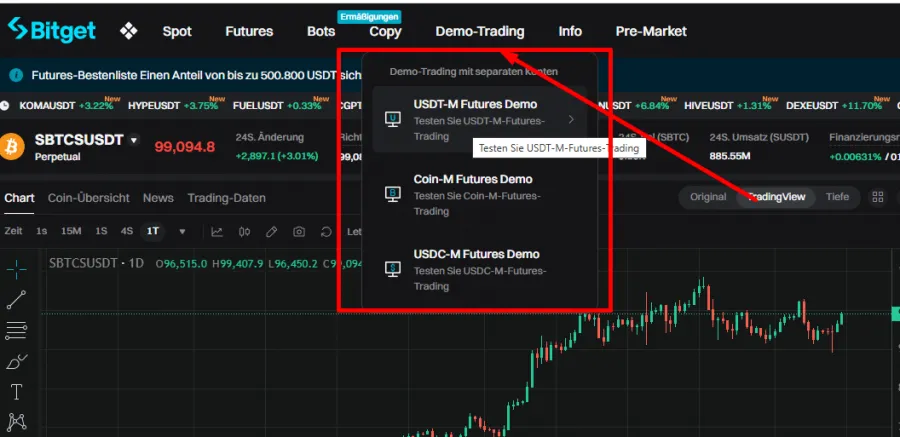Switch chart view to Original
The height and width of the screenshot is (437, 900).
coord(708,197)
